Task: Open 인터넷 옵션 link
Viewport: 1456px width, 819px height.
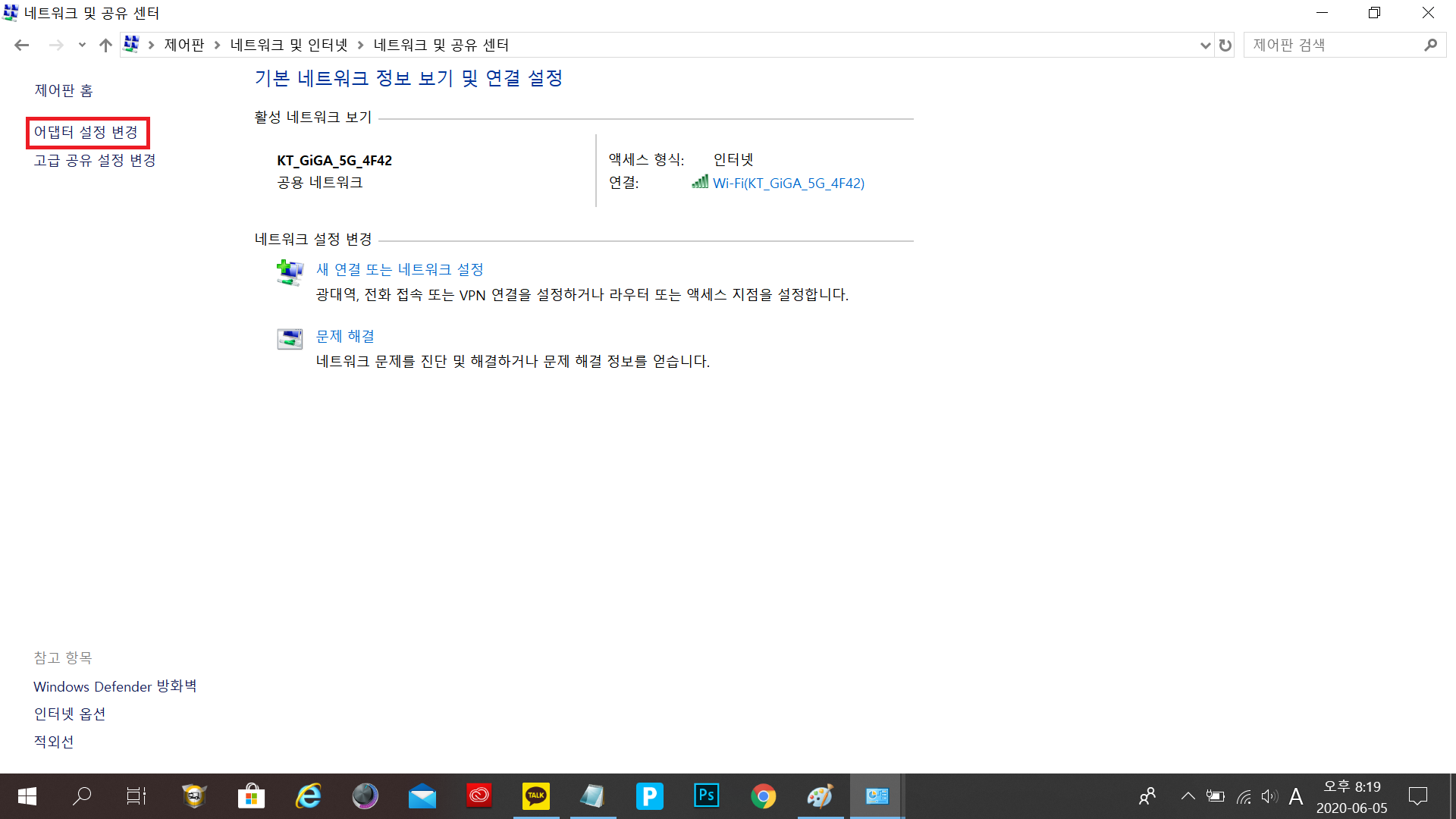Action: click(x=70, y=714)
